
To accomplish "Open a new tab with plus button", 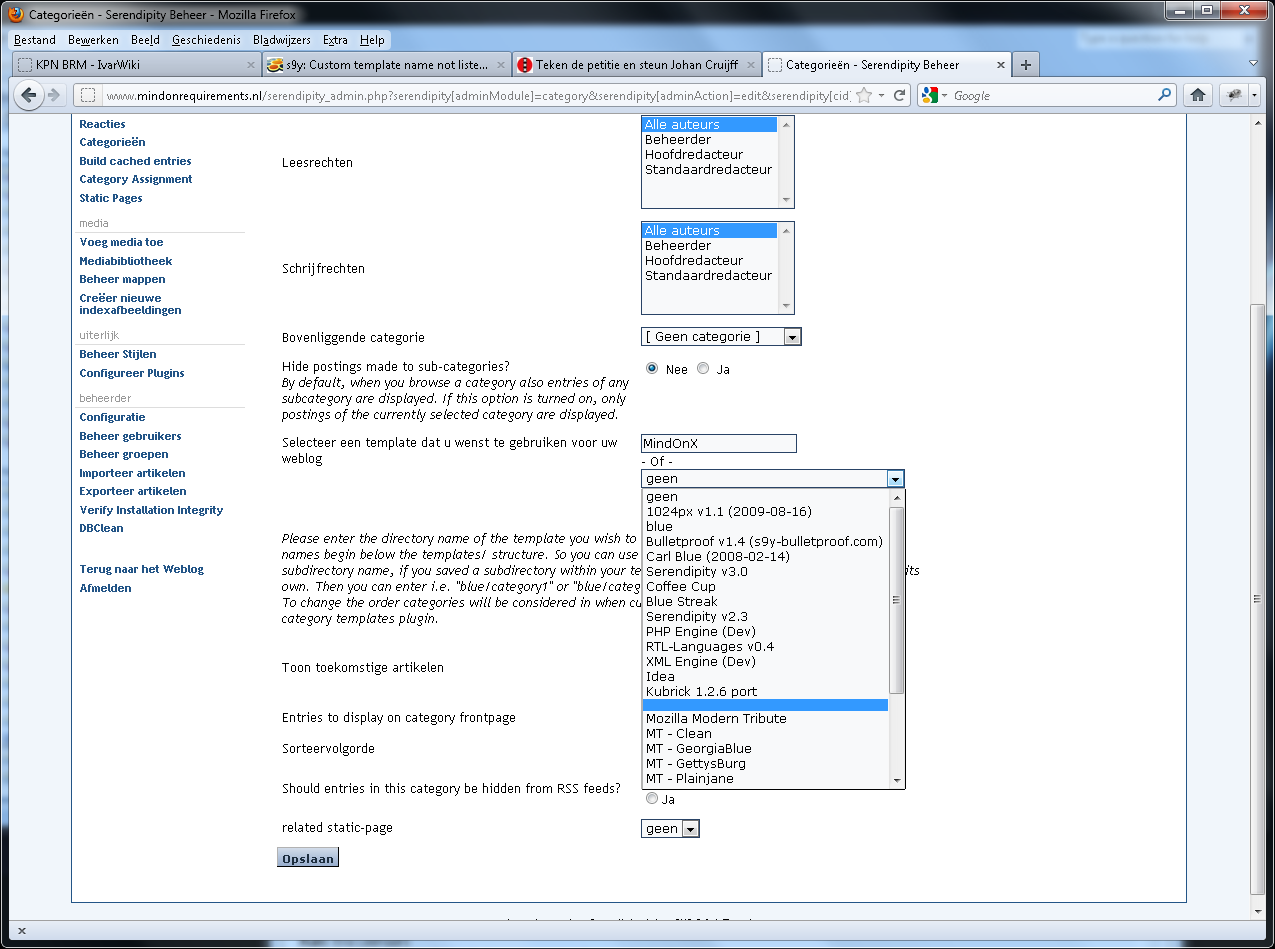I will tap(1025, 65).
